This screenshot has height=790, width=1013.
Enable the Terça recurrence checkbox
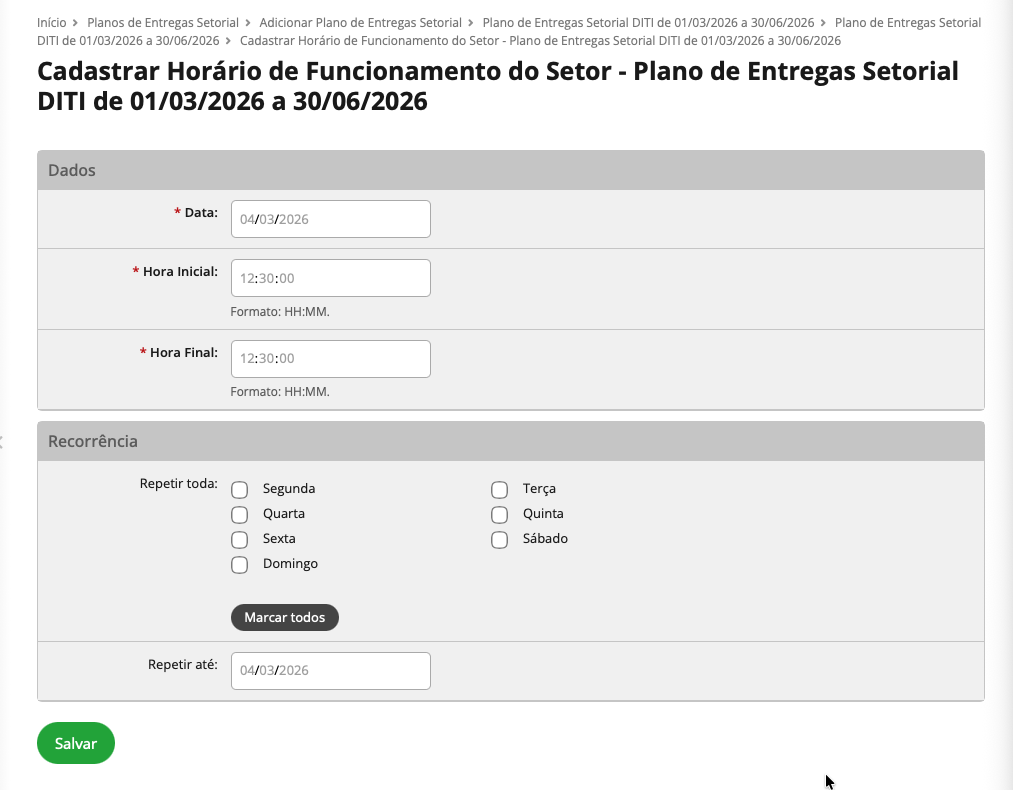click(500, 490)
